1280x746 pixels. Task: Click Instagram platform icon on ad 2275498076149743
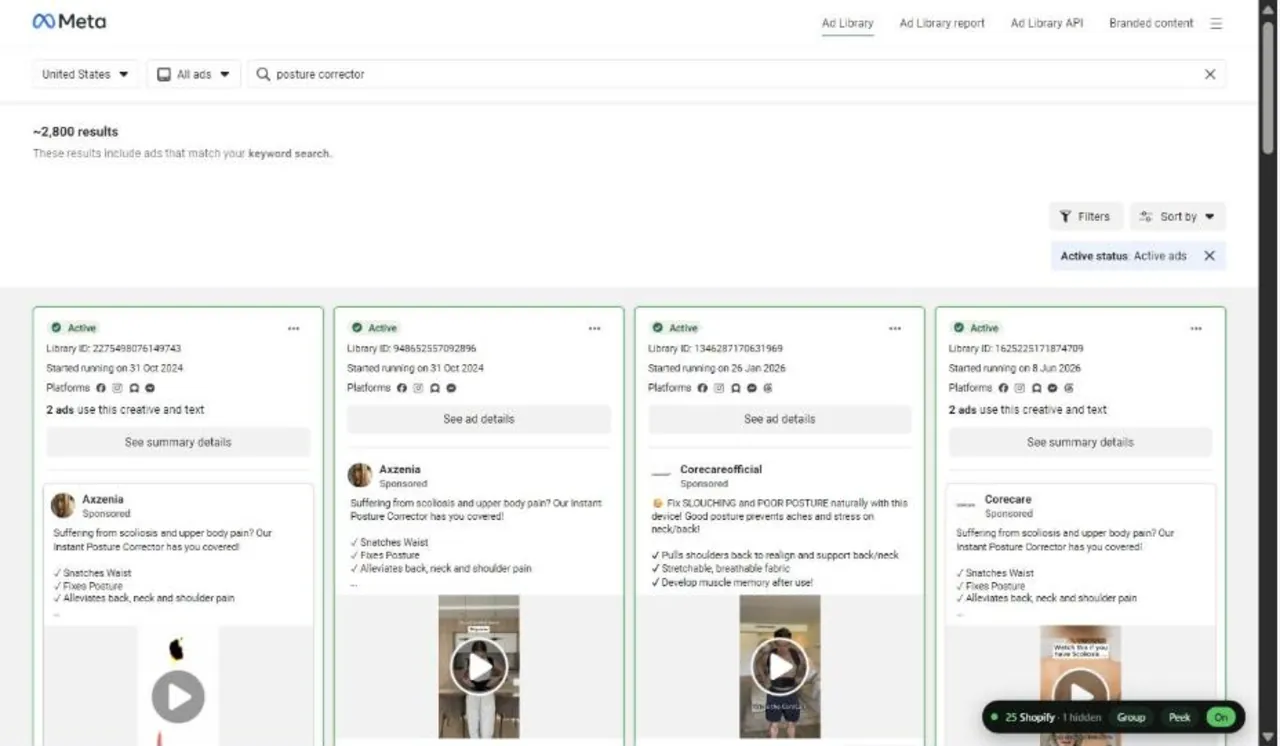[x=117, y=388]
